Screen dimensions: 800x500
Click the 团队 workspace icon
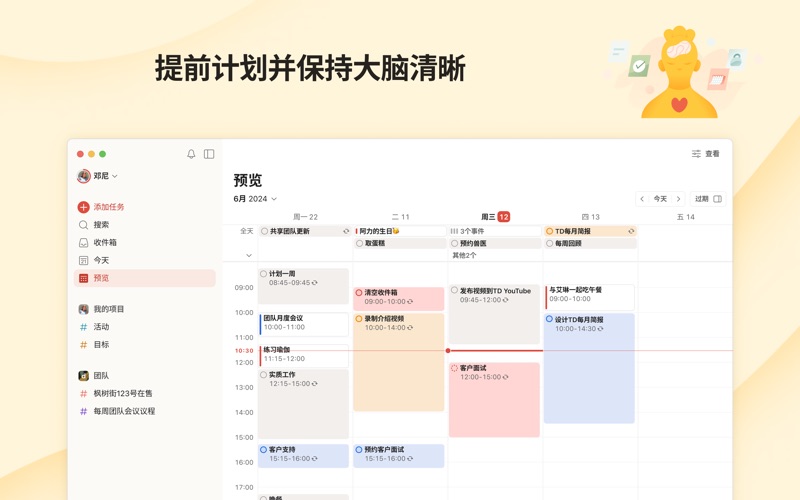click(x=84, y=376)
